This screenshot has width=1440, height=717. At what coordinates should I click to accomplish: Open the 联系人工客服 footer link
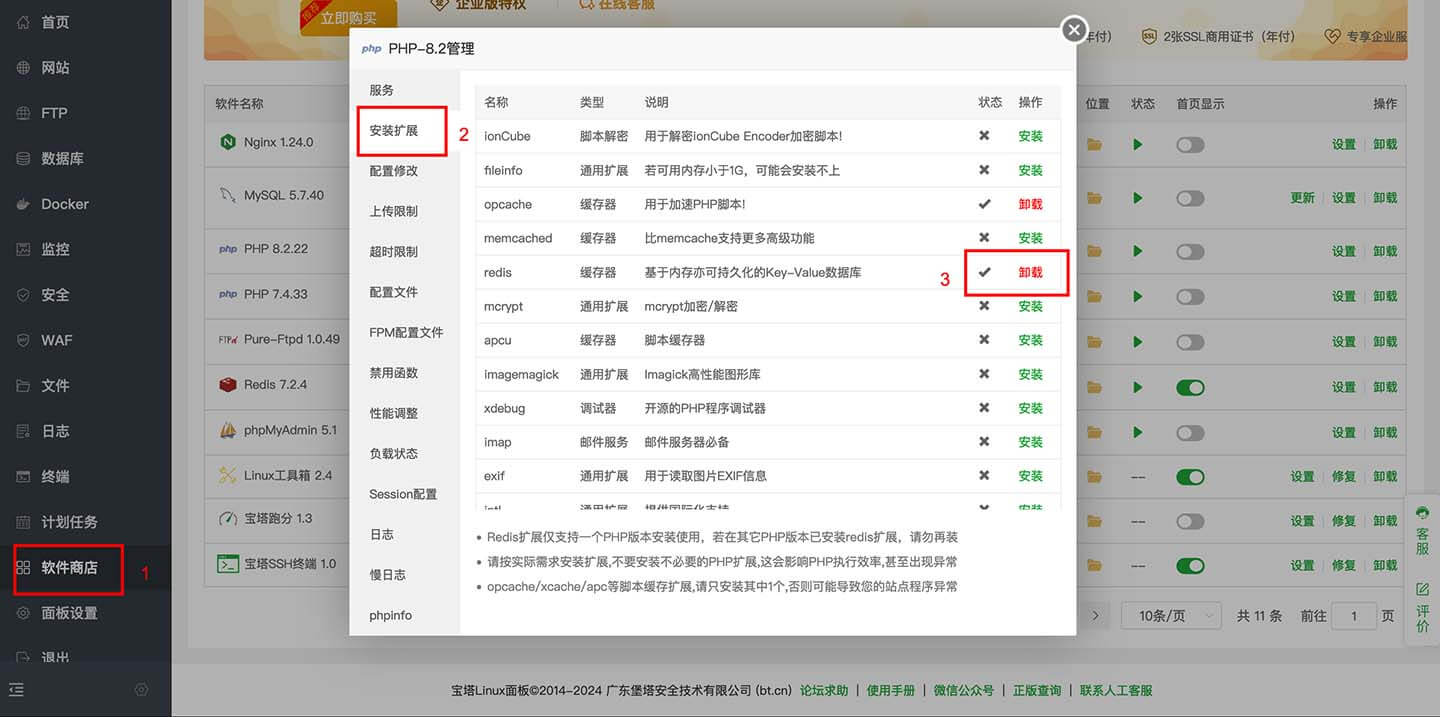(1116, 690)
